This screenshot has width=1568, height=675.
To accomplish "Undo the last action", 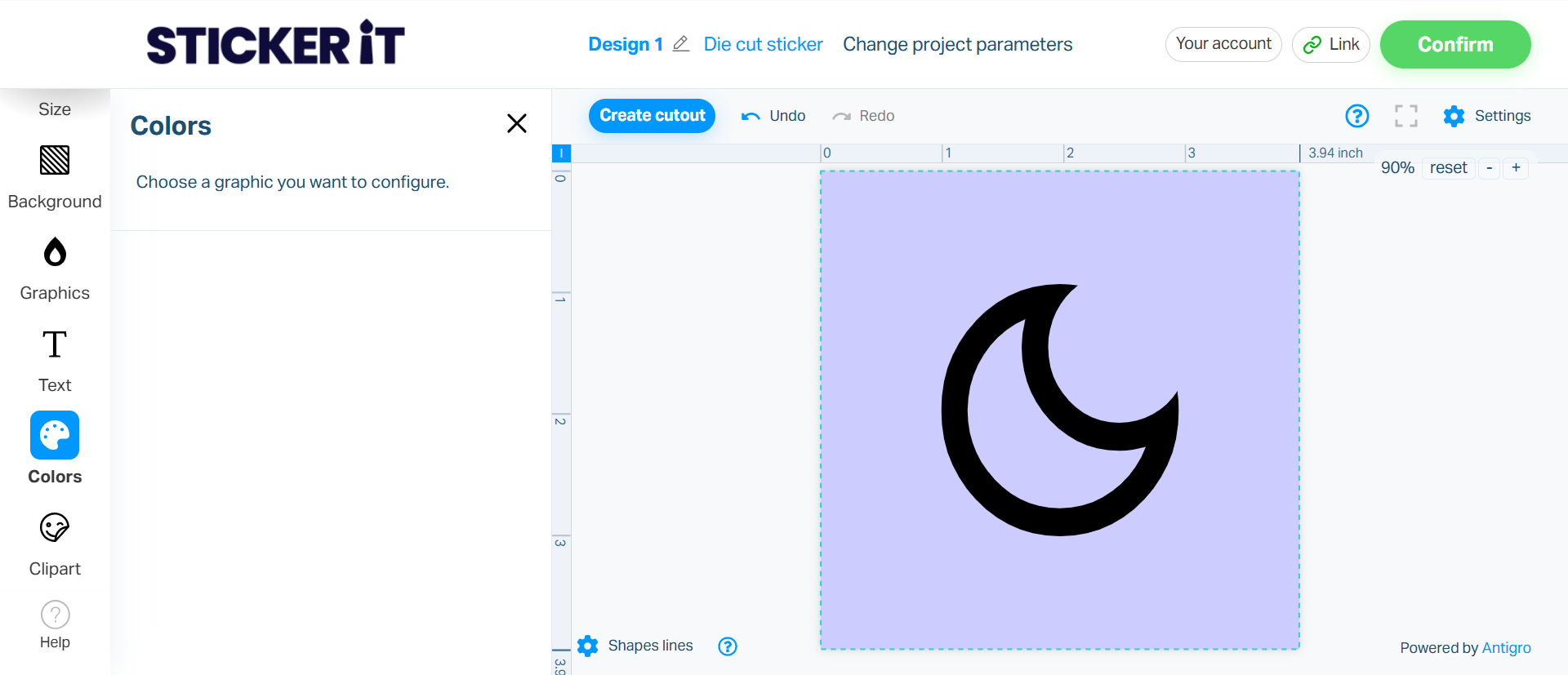I will (x=773, y=116).
